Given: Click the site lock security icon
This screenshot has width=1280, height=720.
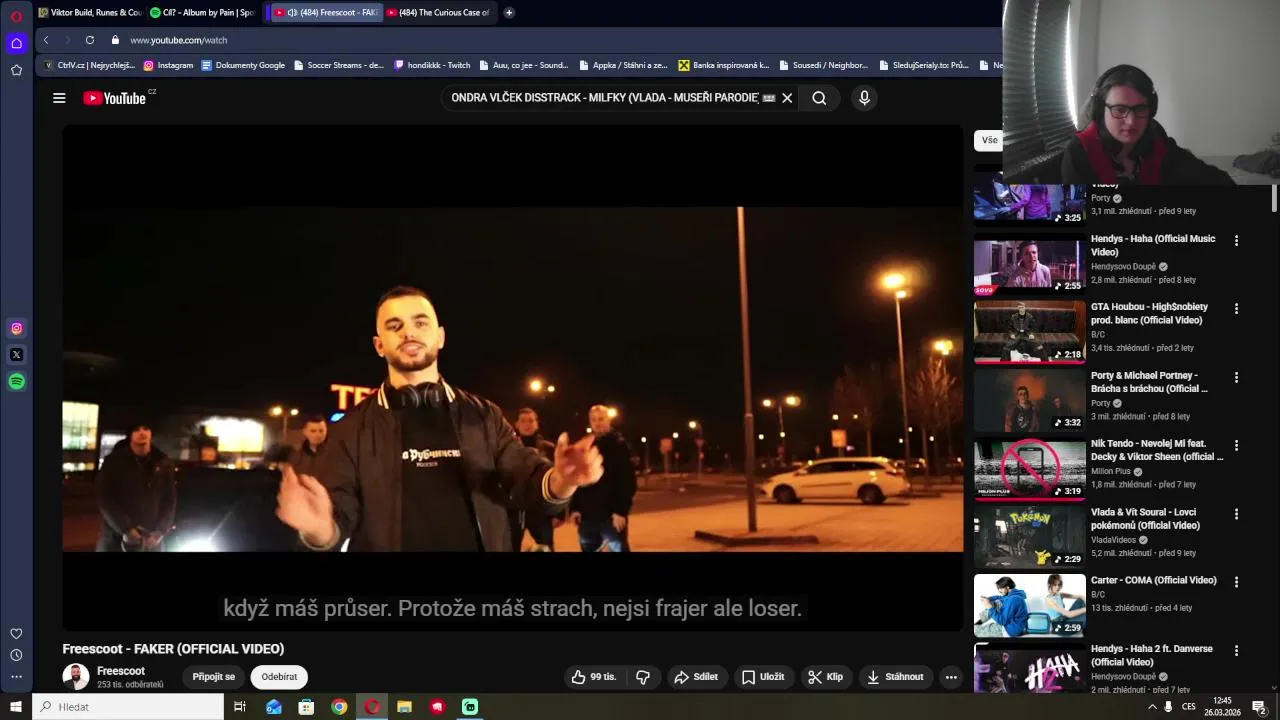Looking at the screenshot, I should pyautogui.click(x=115, y=40).
